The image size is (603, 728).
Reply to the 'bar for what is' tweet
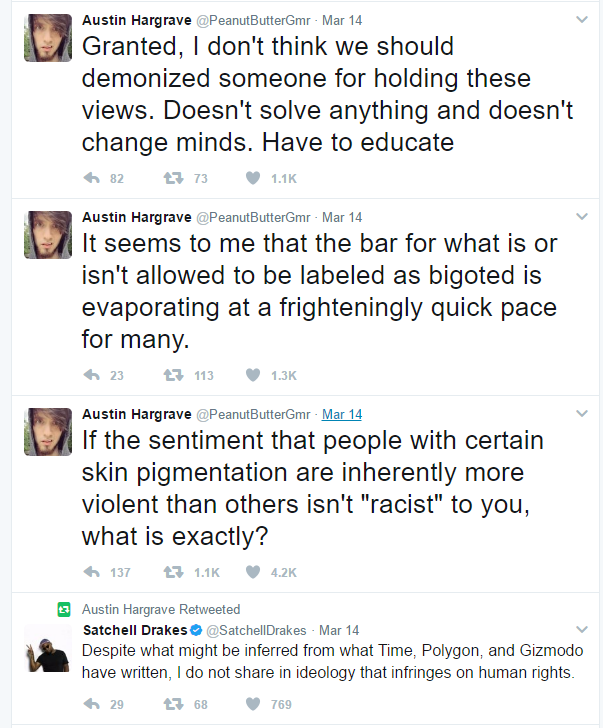click(x=92, y=375)
